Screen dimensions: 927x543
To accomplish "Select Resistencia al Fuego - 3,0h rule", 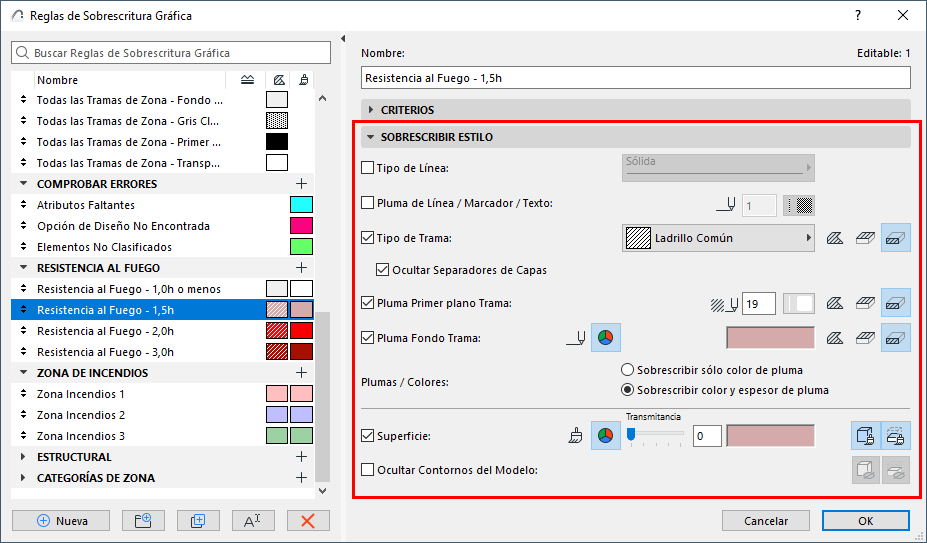I will coord(163,352).
